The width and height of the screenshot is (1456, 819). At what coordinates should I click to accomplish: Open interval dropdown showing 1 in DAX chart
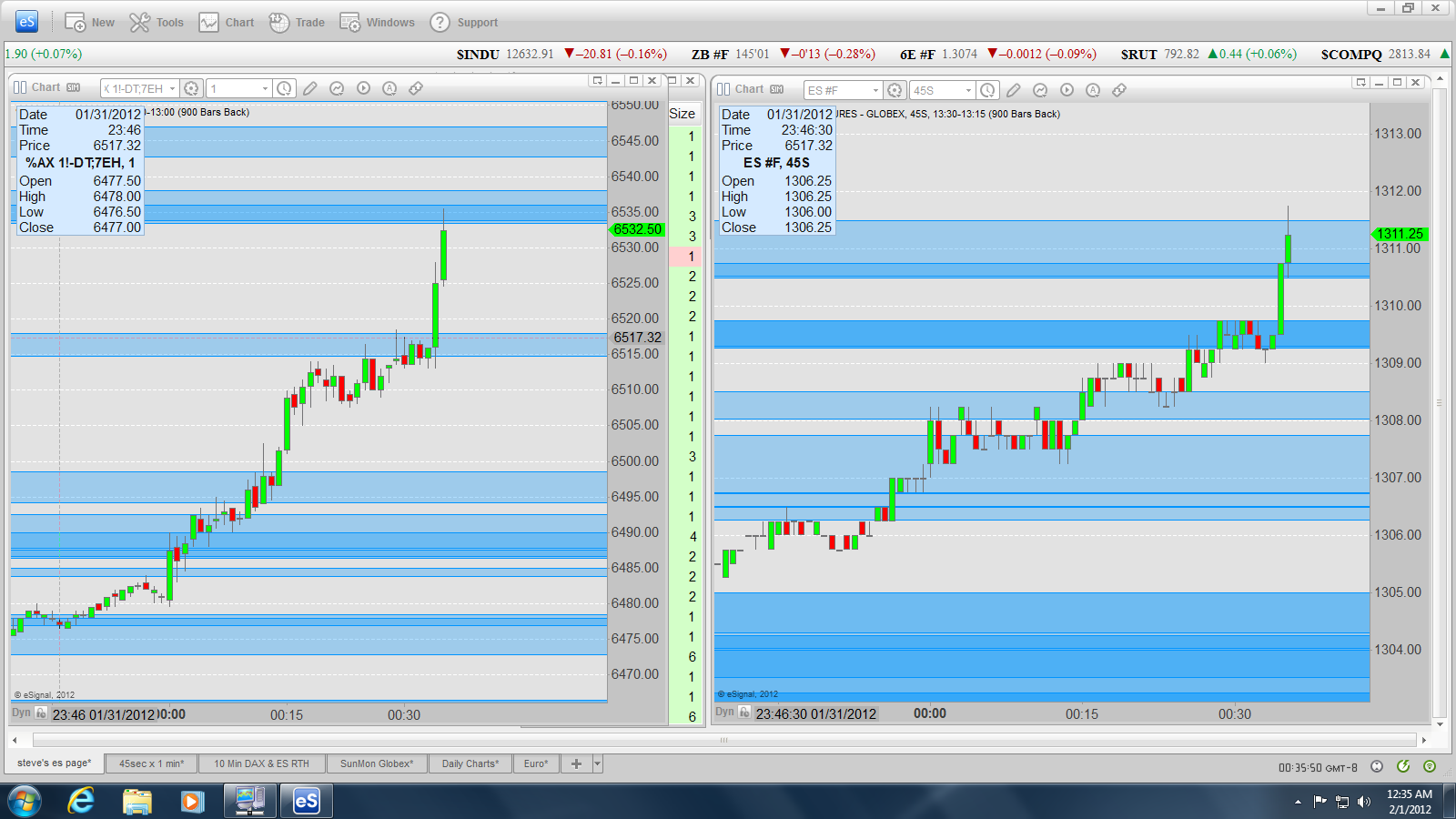point(265,88)
